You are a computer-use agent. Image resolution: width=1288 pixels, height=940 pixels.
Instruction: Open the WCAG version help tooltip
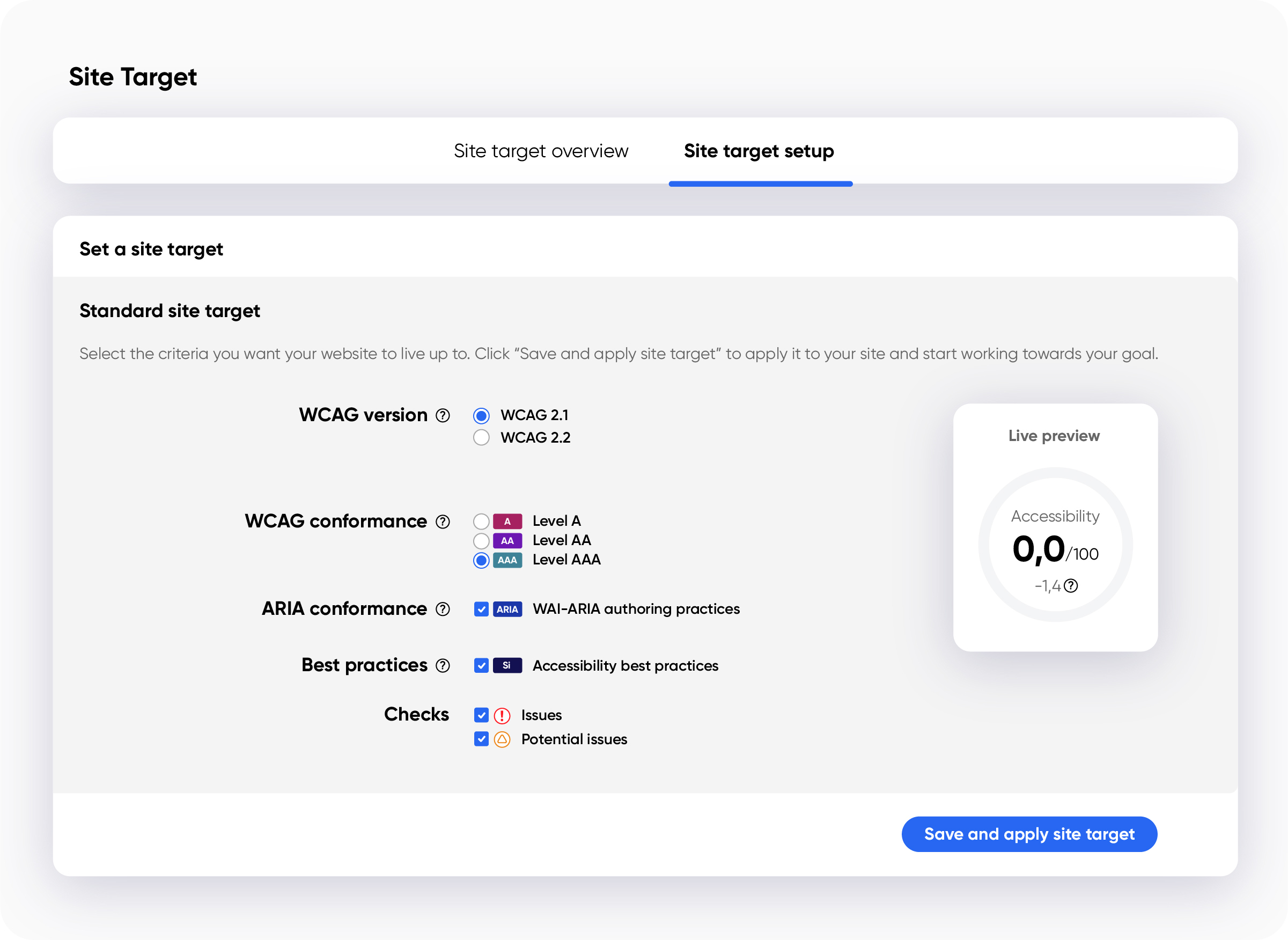click(x=442, y=415)
